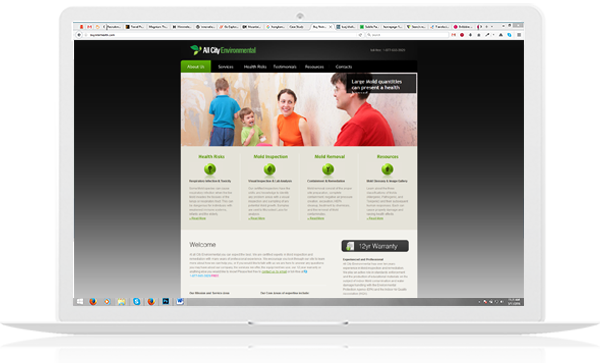This screenshot has width=600, height=363.
Task: Click the green Resources circle icon
Action: coord(387,169)
